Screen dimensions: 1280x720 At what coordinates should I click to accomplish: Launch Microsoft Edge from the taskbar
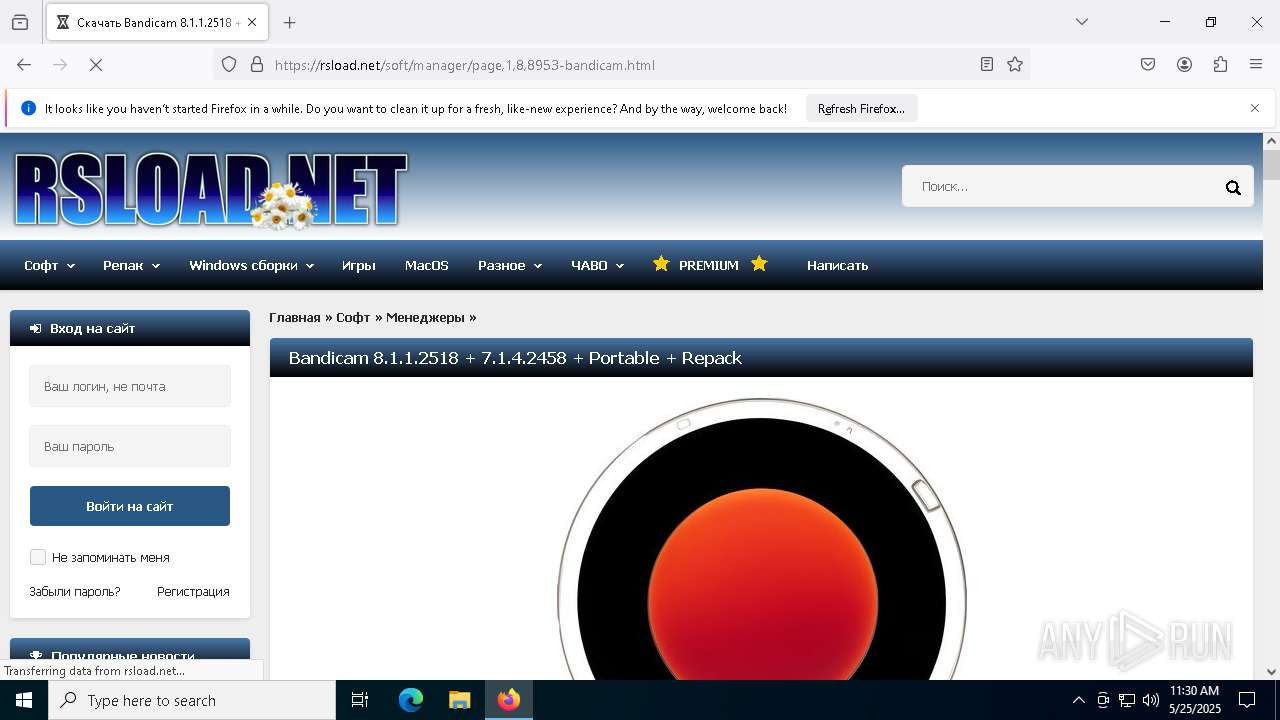(x=411, y=700)
